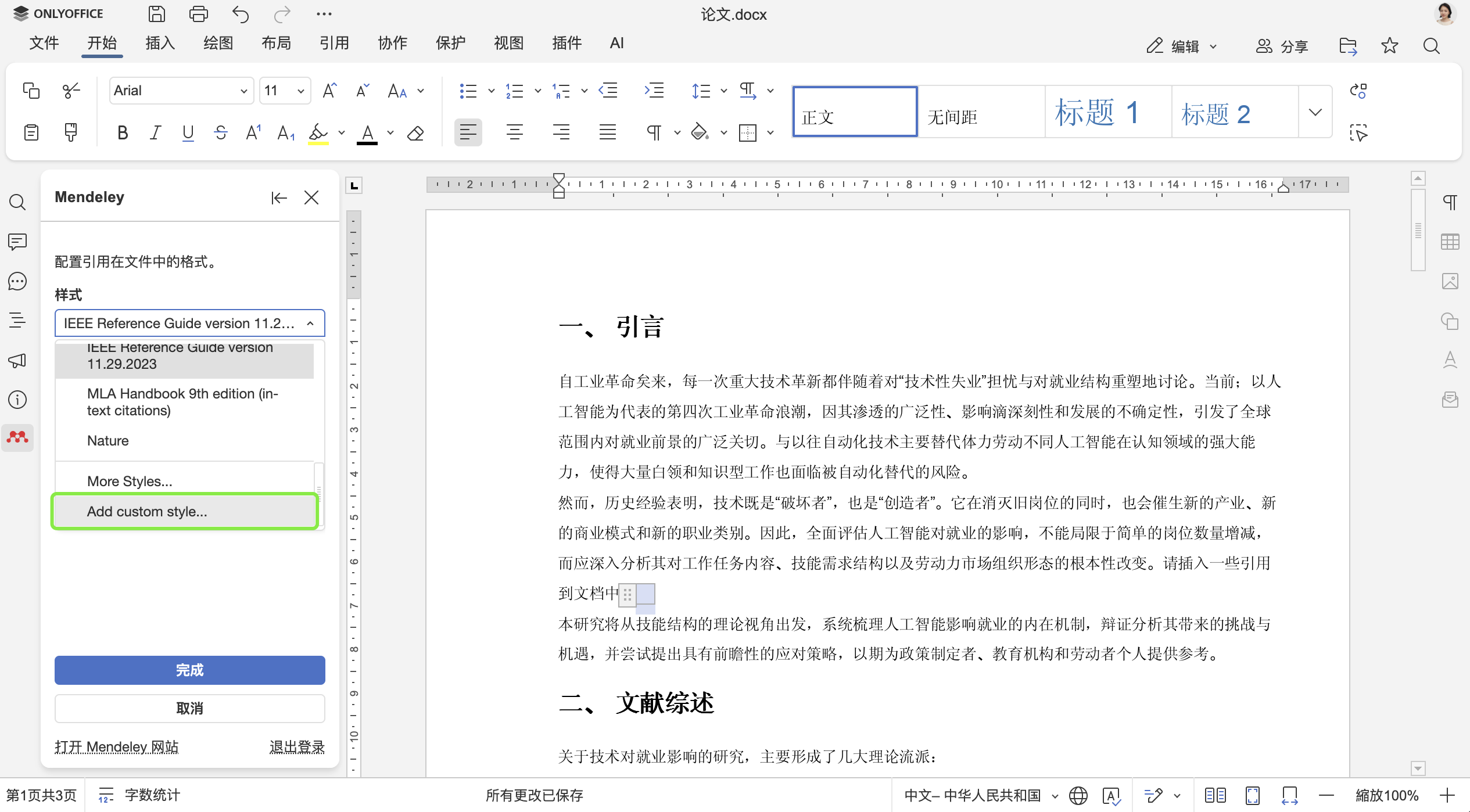Align text left
The width and height of the screenshot is (1470, 812).
click(x=468, y=133)
